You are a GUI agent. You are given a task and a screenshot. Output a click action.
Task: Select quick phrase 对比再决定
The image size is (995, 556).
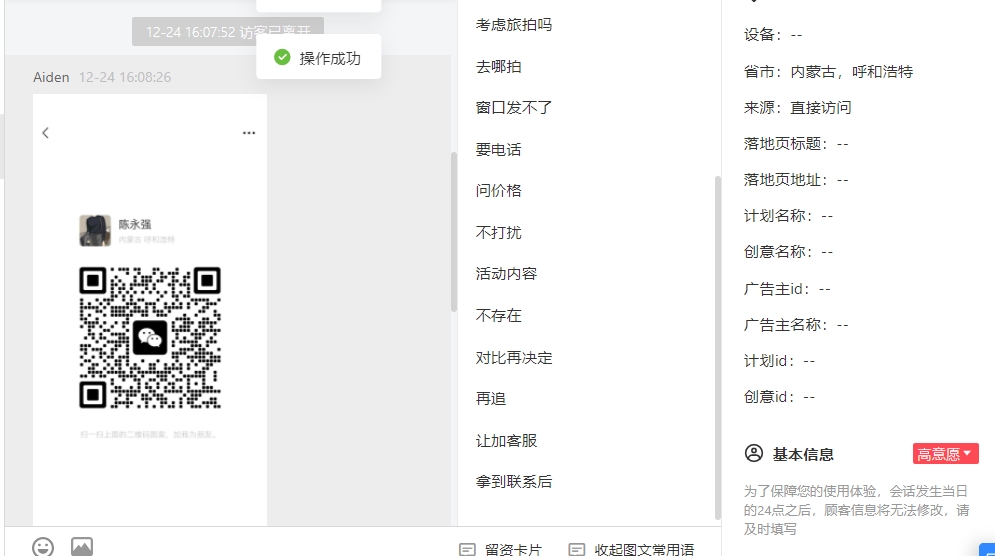click(x=514, y=357)
